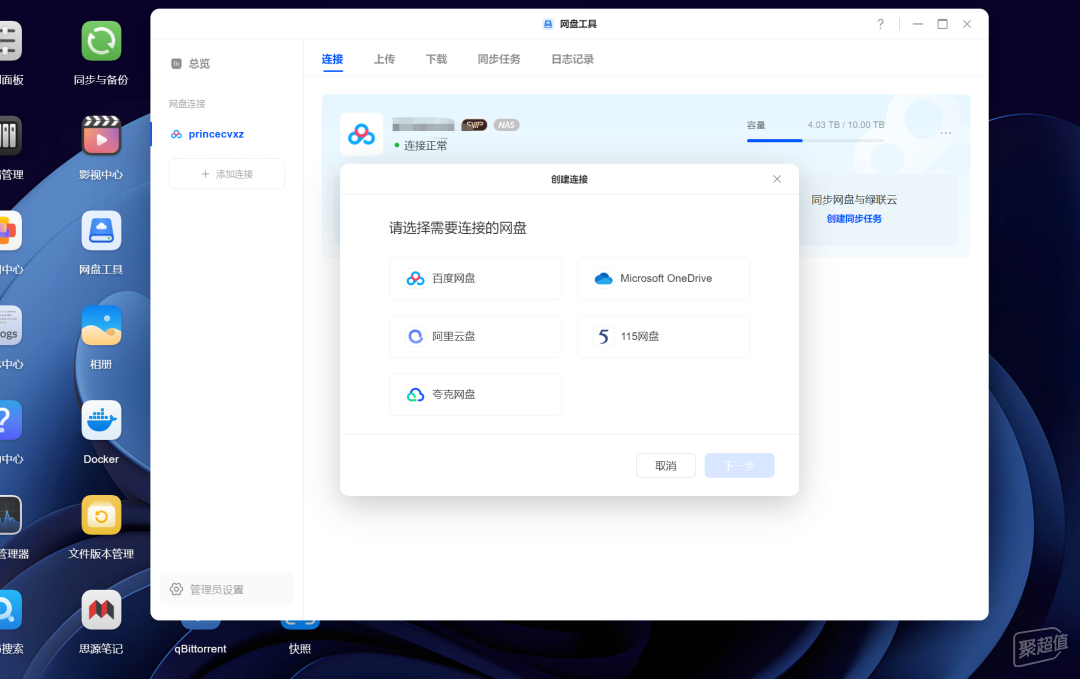This screenshot has width=1080, height=679.
Task: Click the 夸克网盘 cloud icon
Action: click(415, 395)
